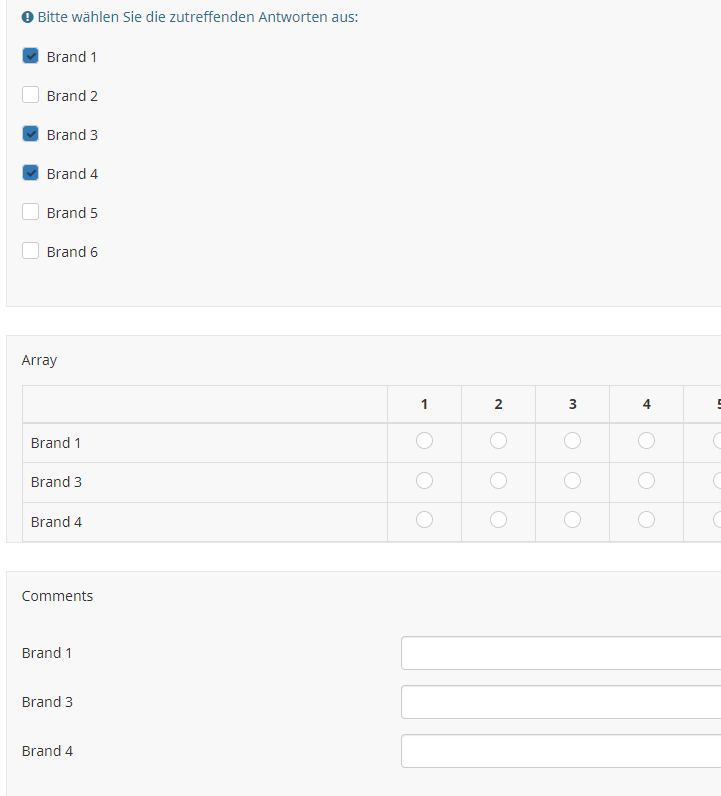The image size is (721, 796).
Task: Click the Brand 2 option label
Action: [x=72, y=96]
